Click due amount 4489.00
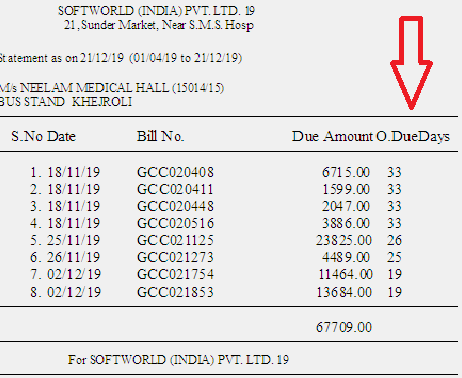This screenshot has width=462, height=378. (x=346, y=257)
